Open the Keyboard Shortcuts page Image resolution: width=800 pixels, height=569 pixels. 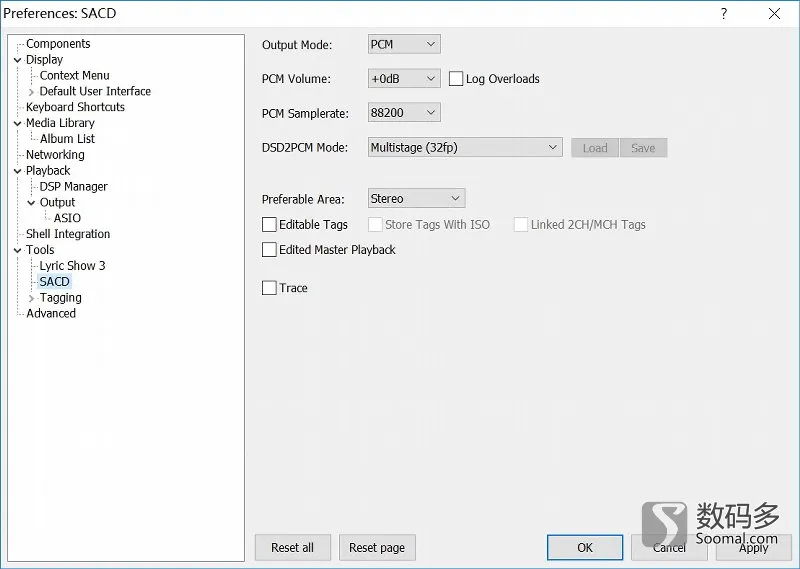[75, 107]
